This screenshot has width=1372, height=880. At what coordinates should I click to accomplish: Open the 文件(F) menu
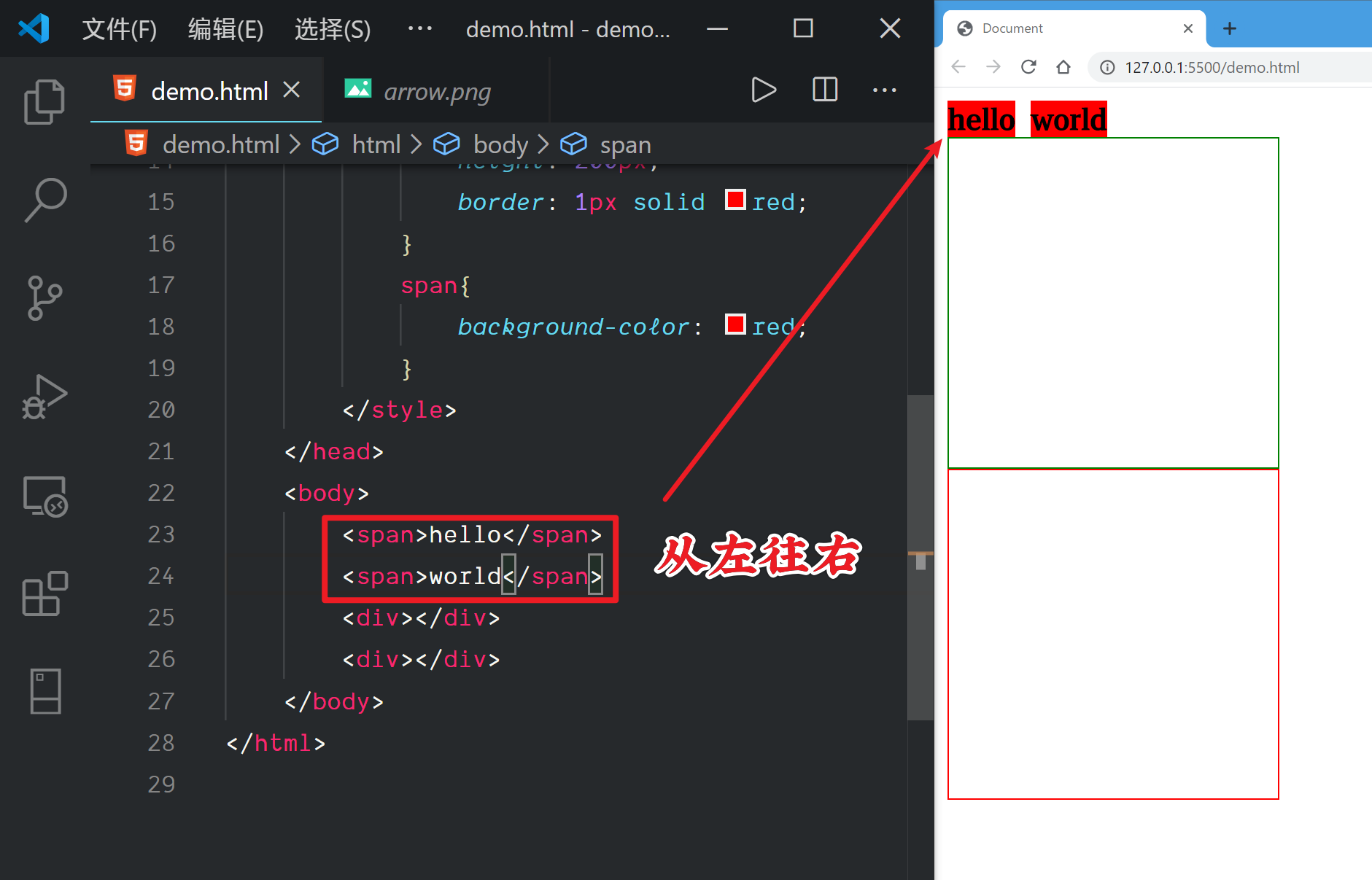tap(120, 29)
